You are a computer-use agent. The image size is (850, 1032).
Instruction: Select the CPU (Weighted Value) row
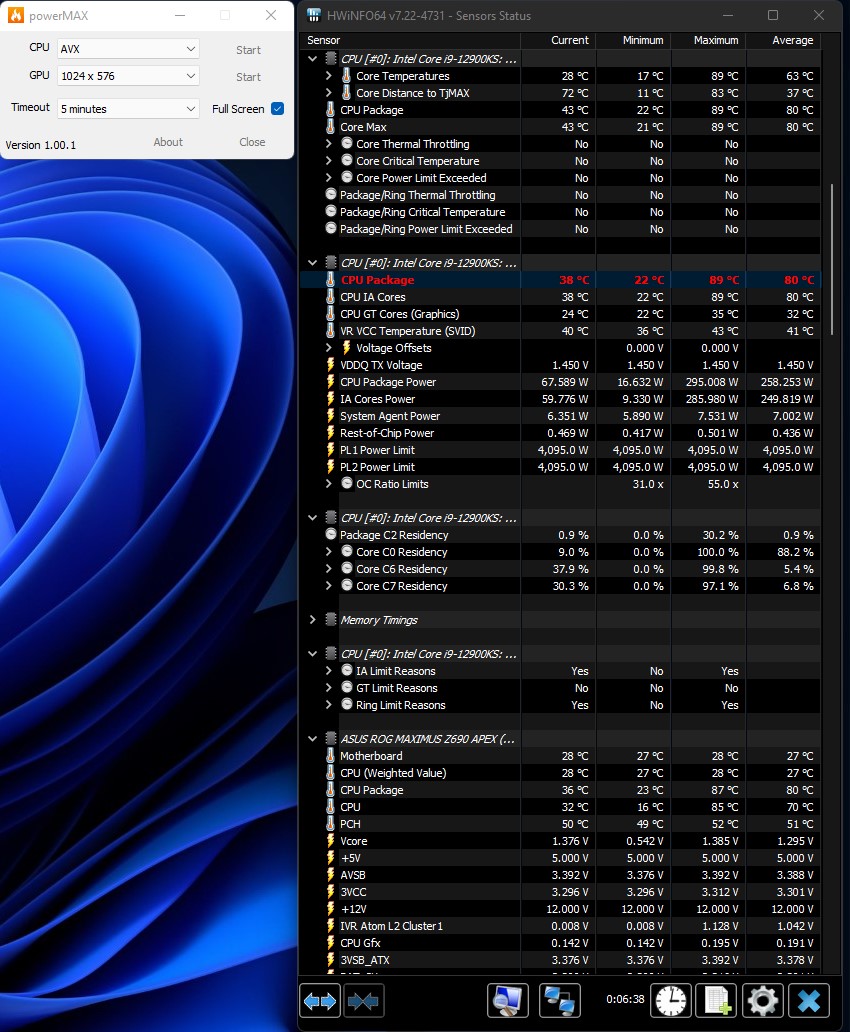pos(560,773)
